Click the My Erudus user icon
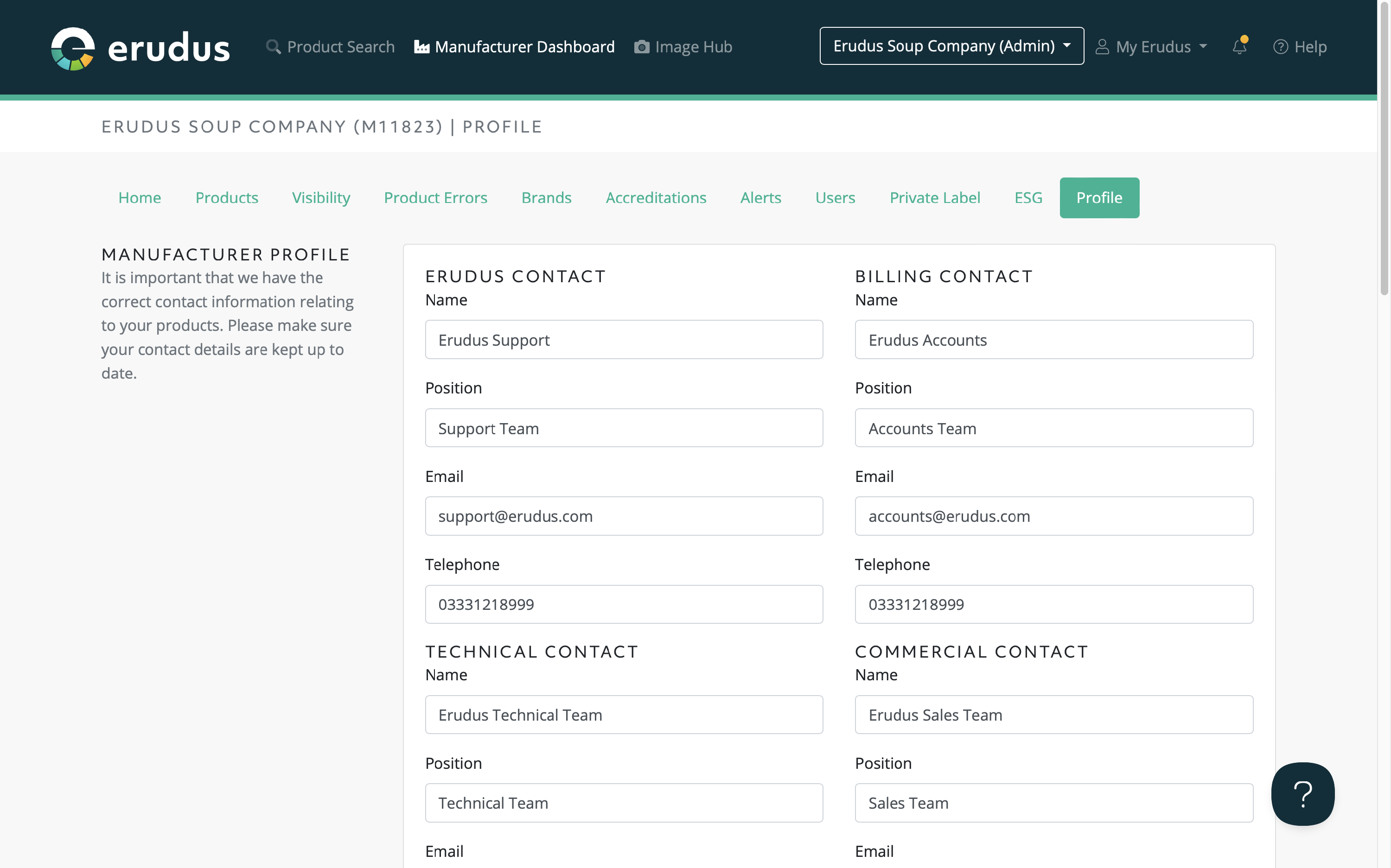Screen dimensions: 1391x868 pos(1102,46)
